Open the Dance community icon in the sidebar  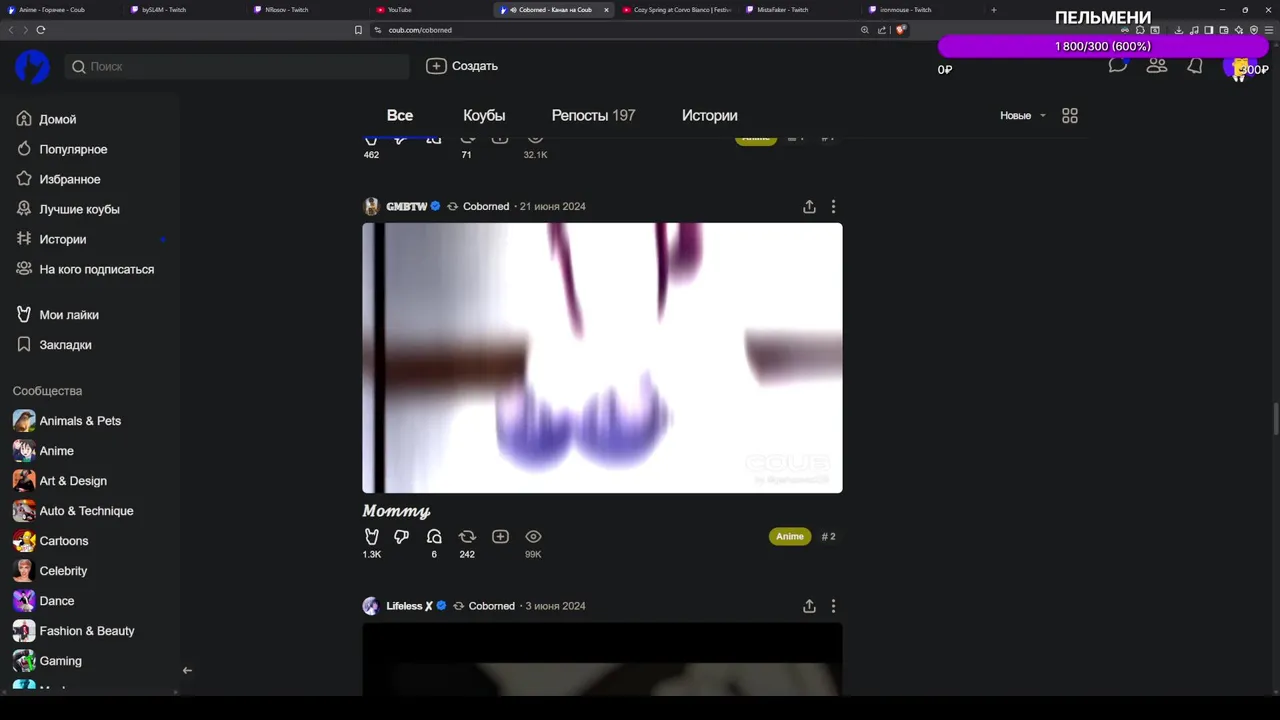point(24,601)
